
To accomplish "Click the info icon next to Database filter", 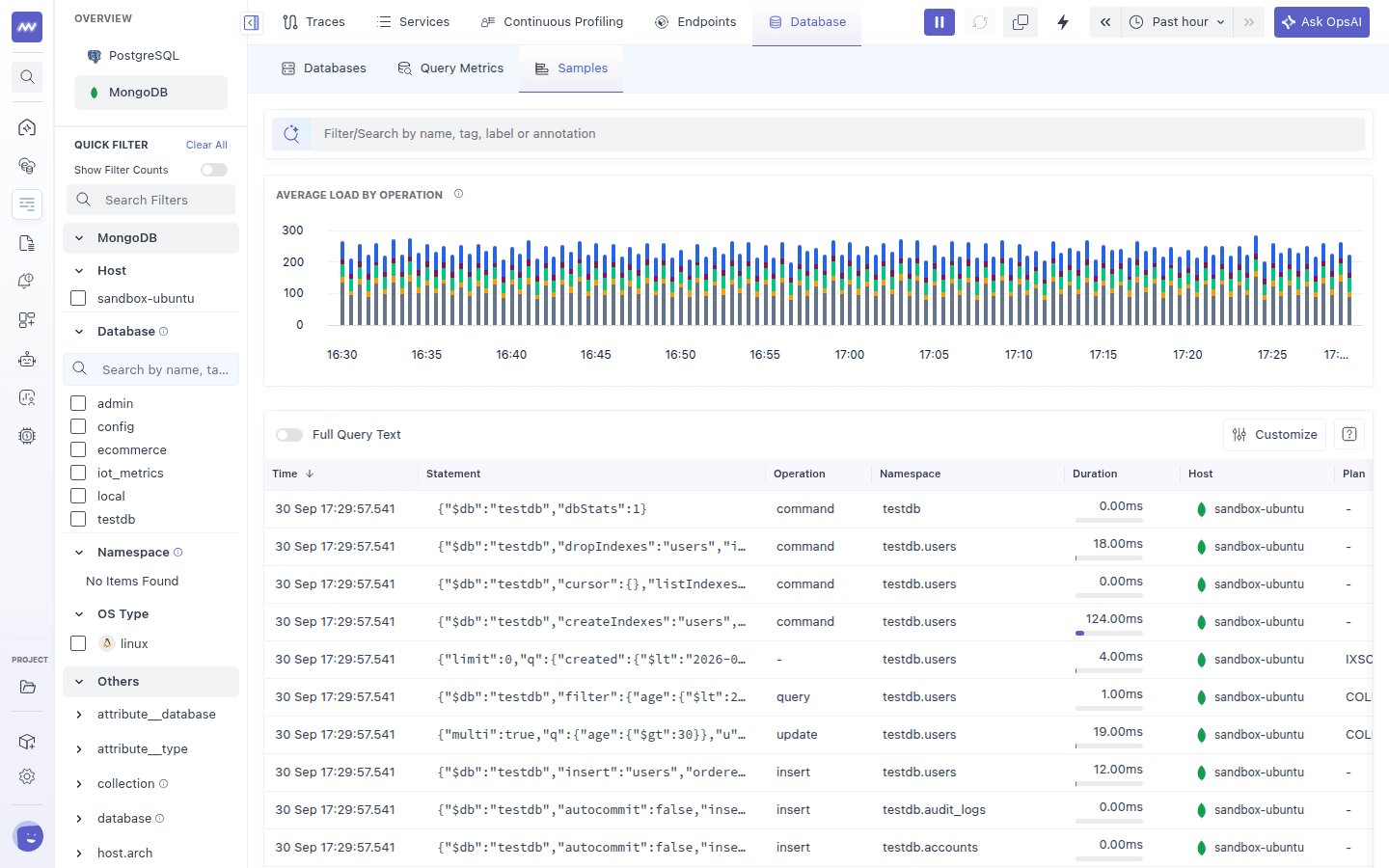I will point(163,331).
